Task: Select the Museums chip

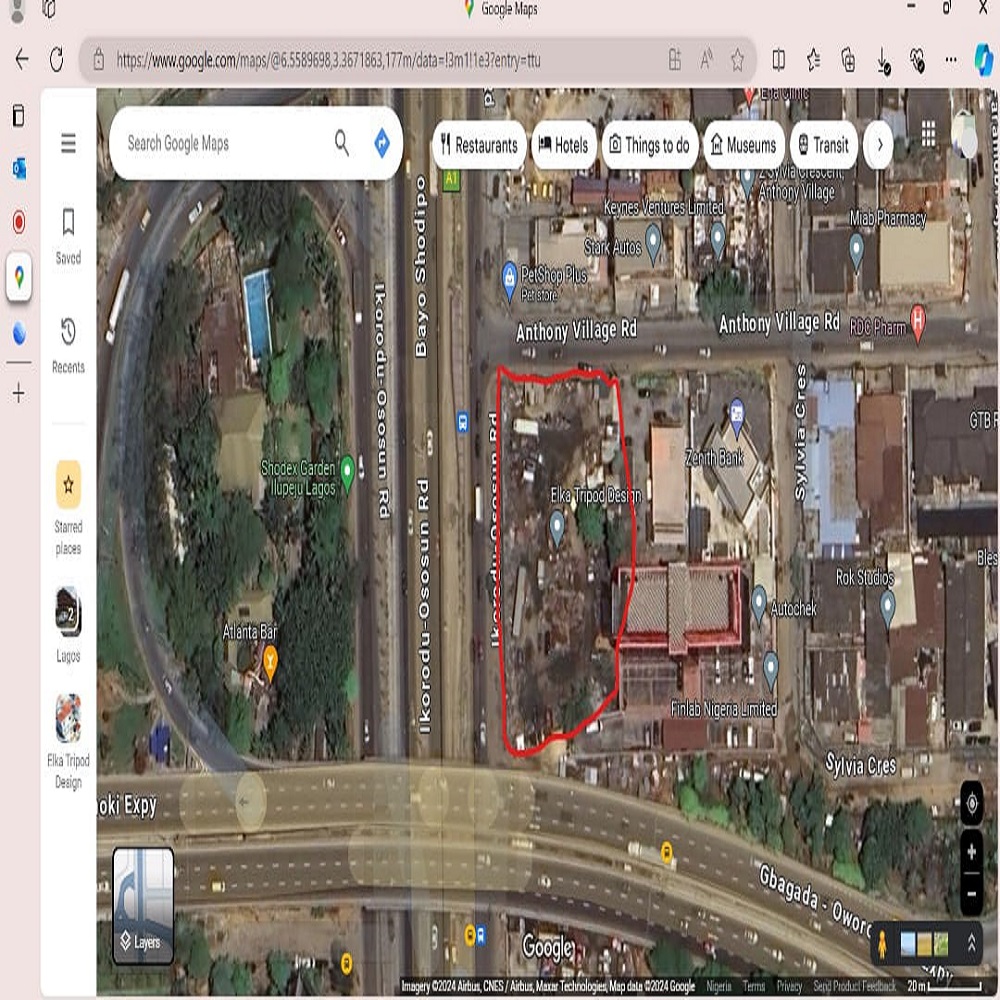Action: tap(744, 145)
